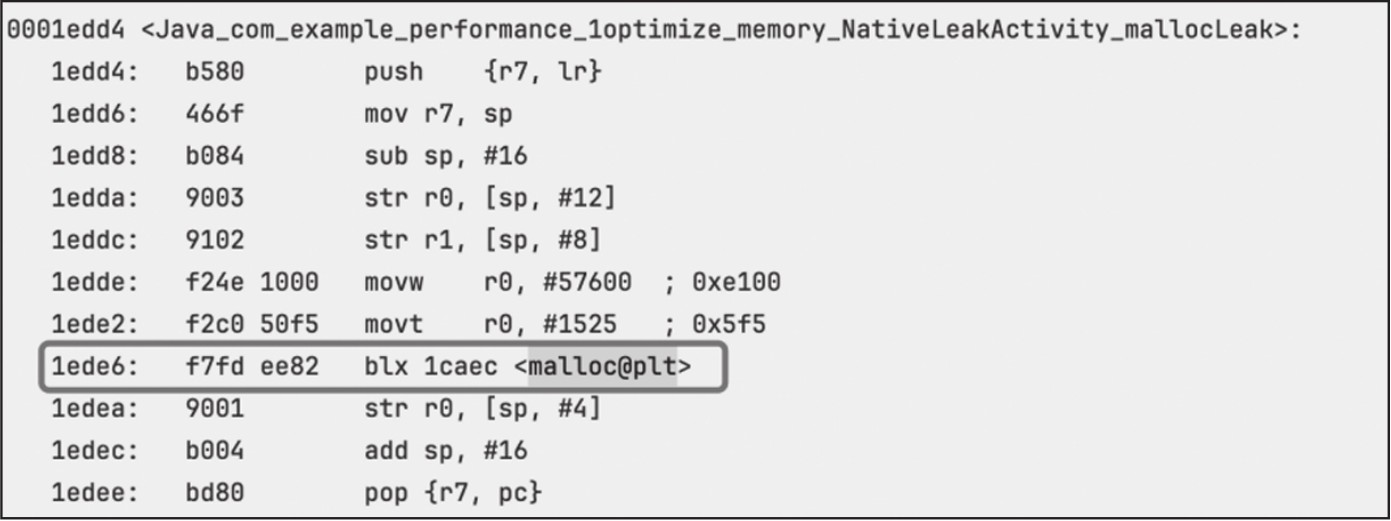Click the mov r7, sp instruction

tap(438, 114)
